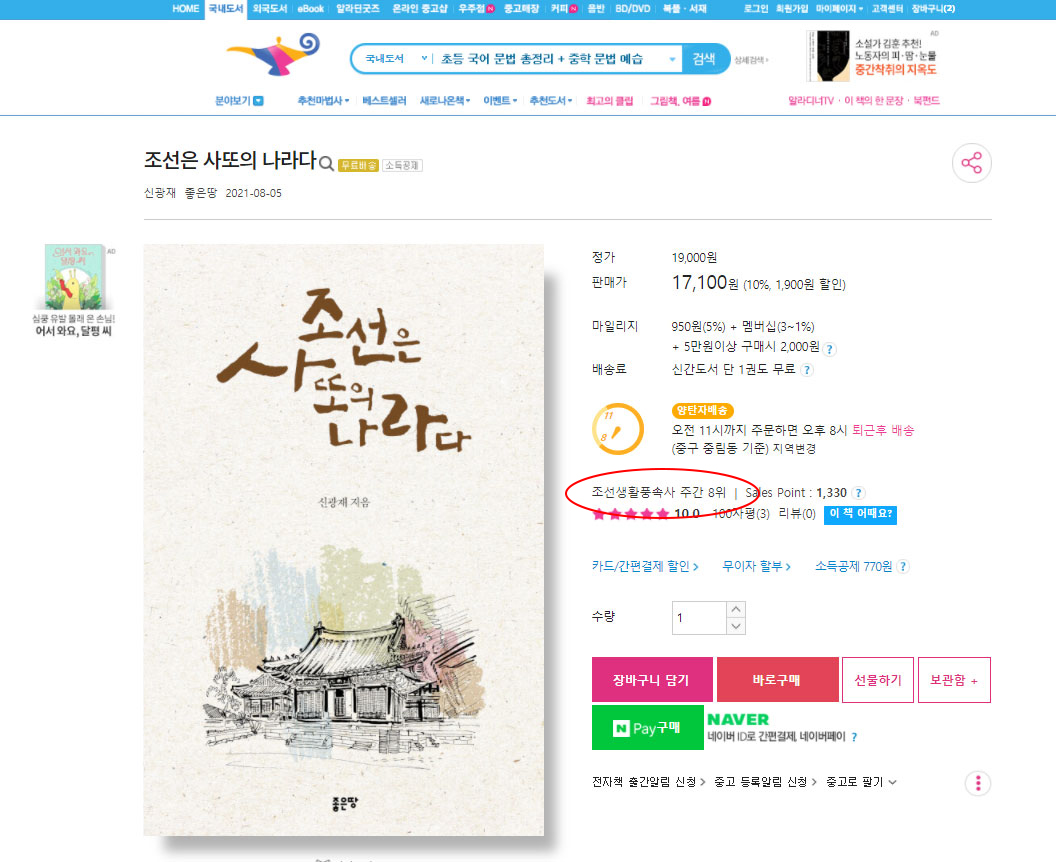The height and width of the screenshot is (862, 1056).
Task: Click the 바로구매 buy now button
Action: [x=777, y=679]
